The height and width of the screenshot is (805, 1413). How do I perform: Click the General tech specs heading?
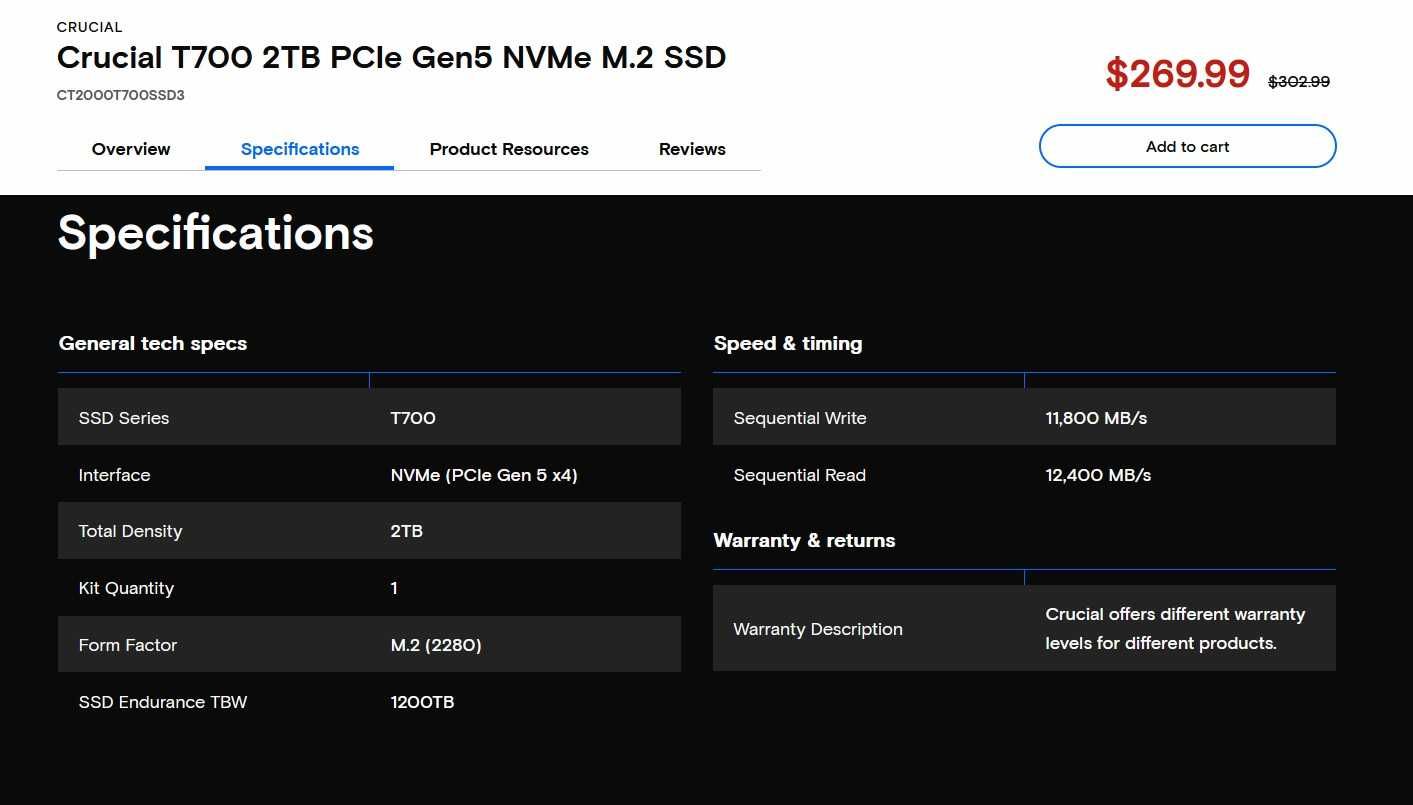point(153,343)
